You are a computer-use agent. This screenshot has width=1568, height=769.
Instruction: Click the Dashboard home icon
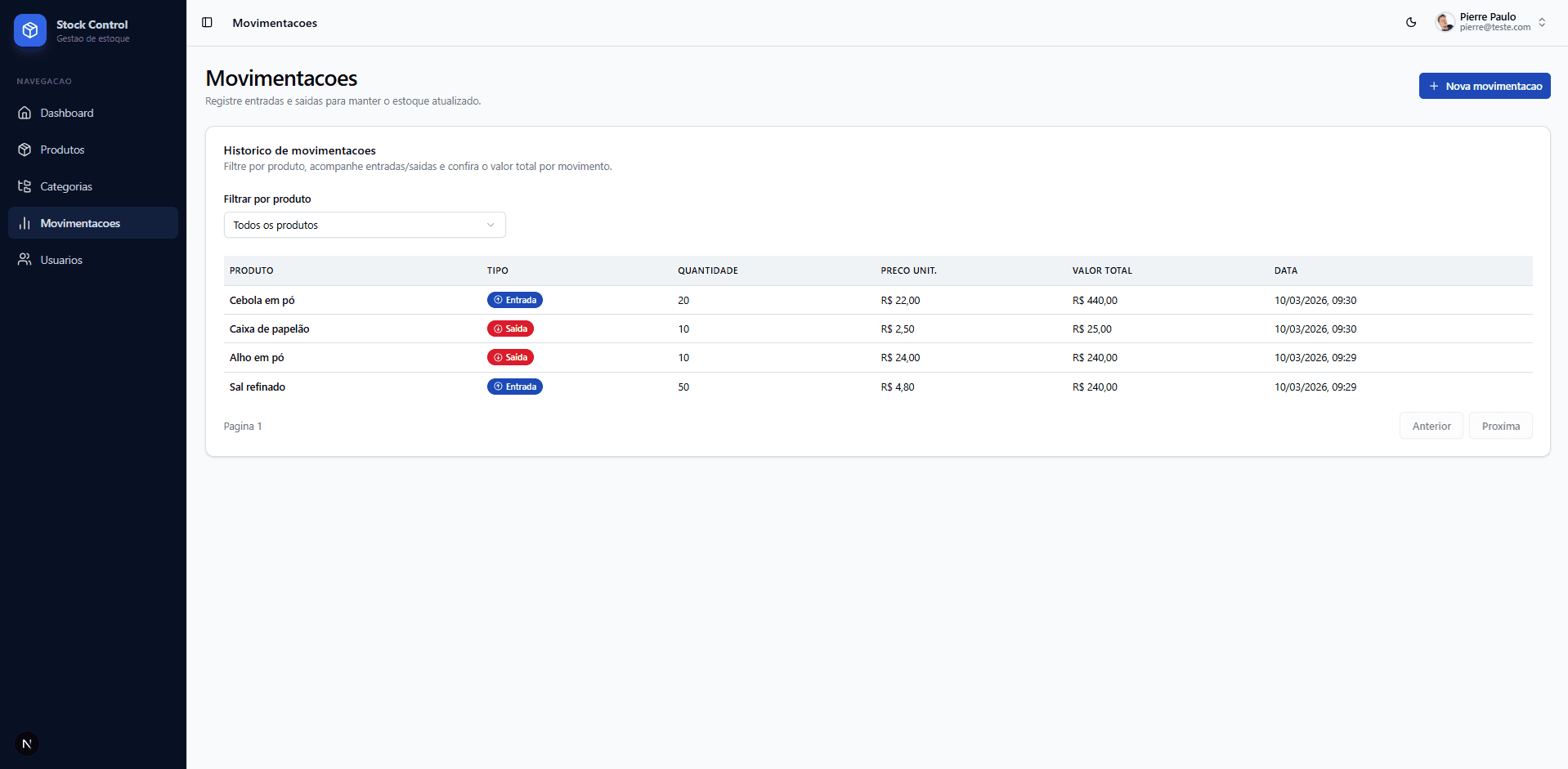coord(25,113)
